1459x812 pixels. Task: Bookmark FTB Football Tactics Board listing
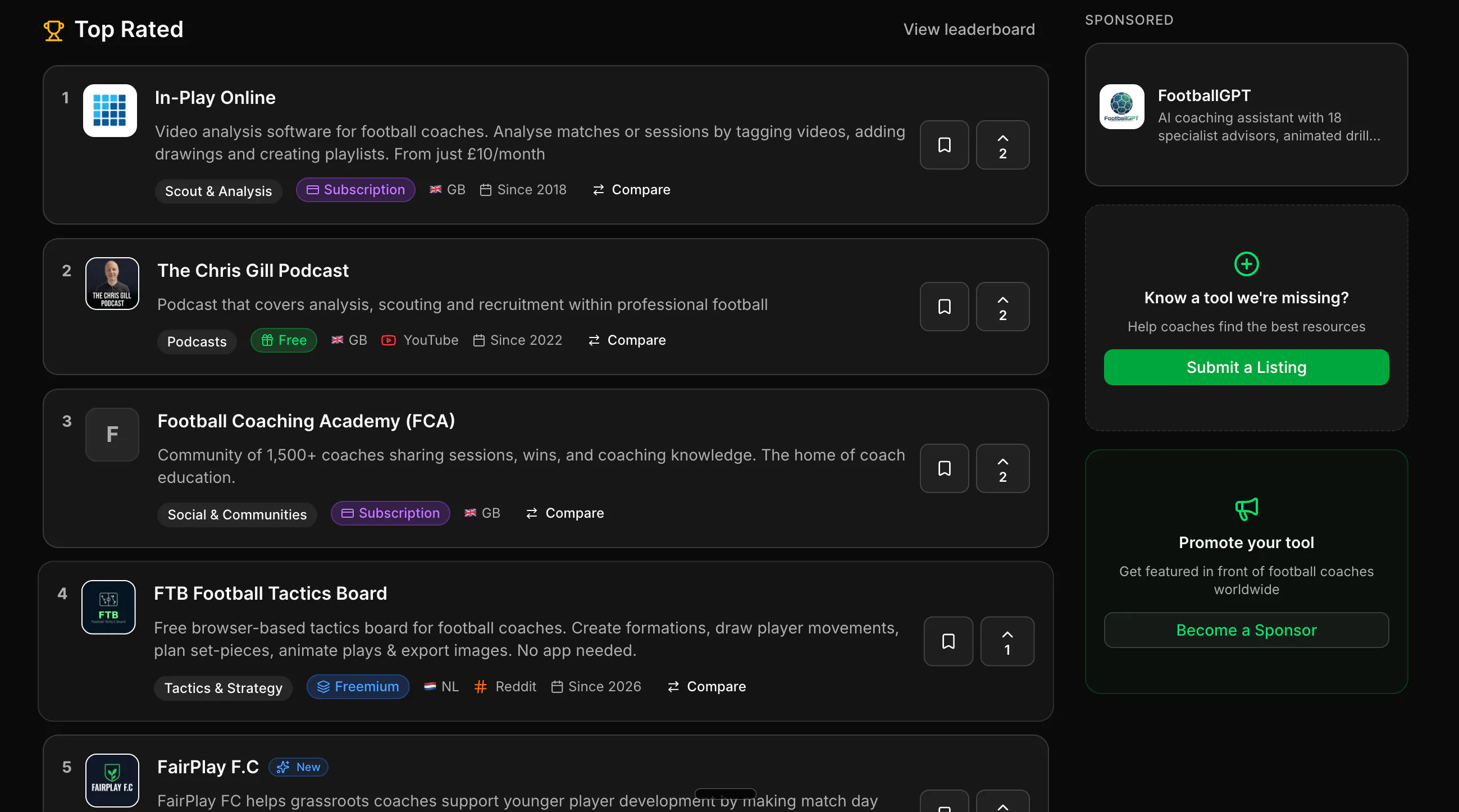coord(948,641)
